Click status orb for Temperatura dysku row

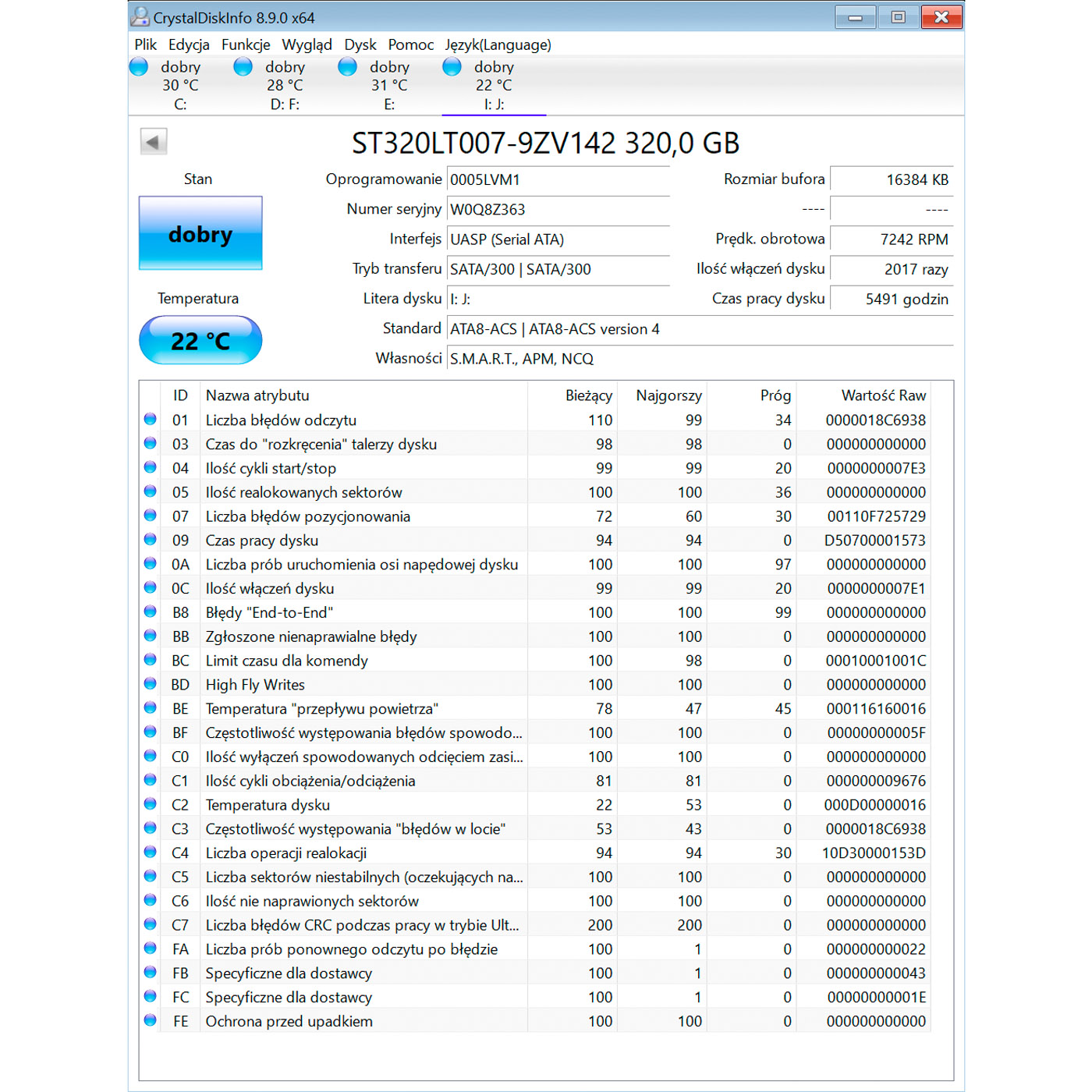pos(151,803)
